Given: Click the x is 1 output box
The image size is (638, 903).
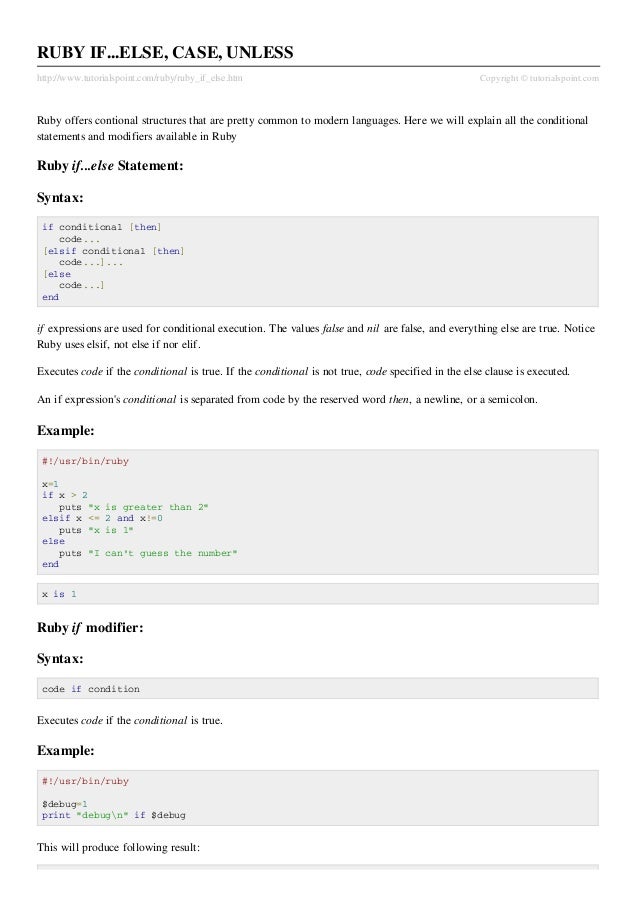Looking at the screenshot, I should click(318, 594).
